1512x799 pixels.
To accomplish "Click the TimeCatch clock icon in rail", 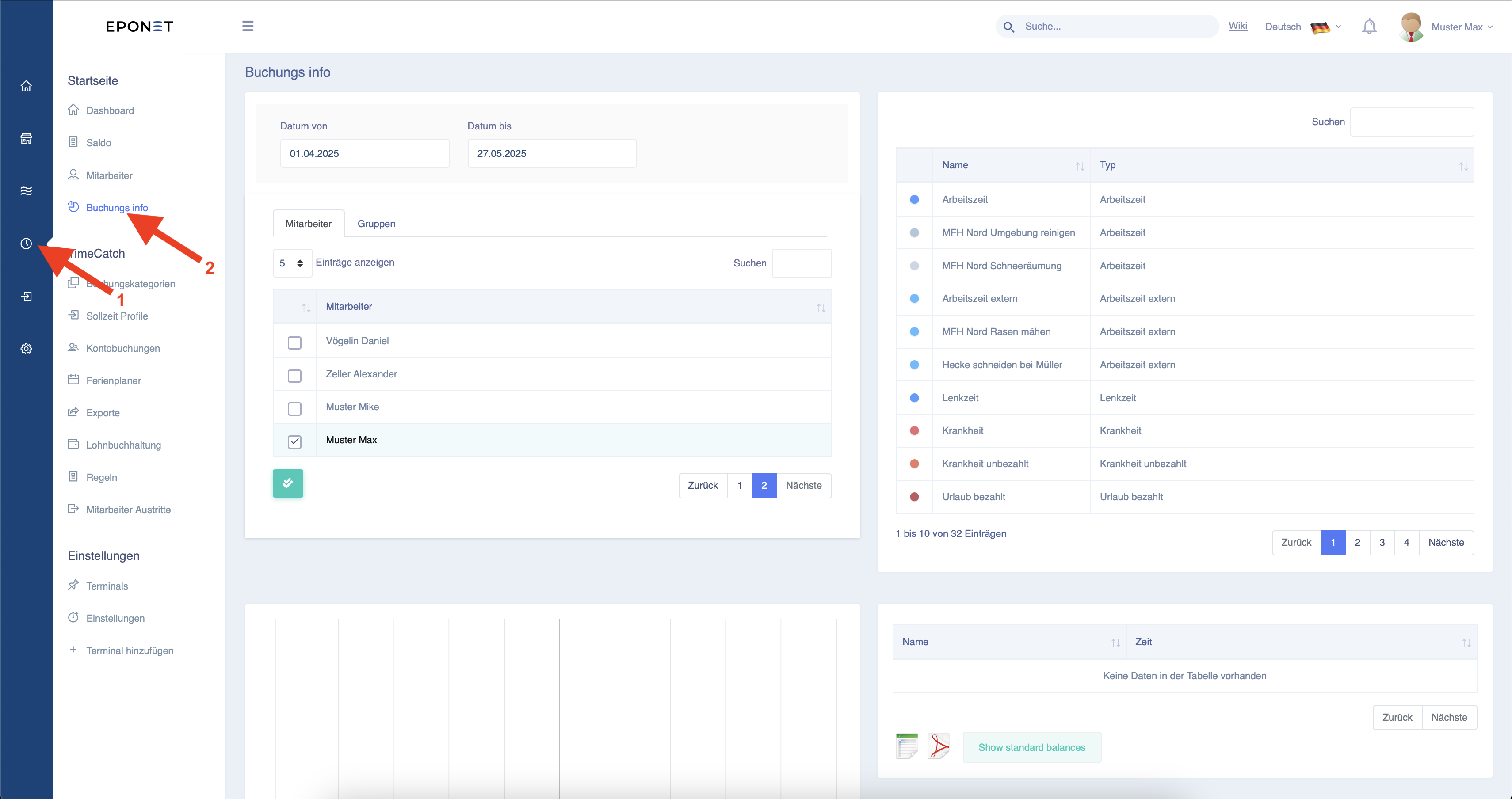I will point(26,244).
